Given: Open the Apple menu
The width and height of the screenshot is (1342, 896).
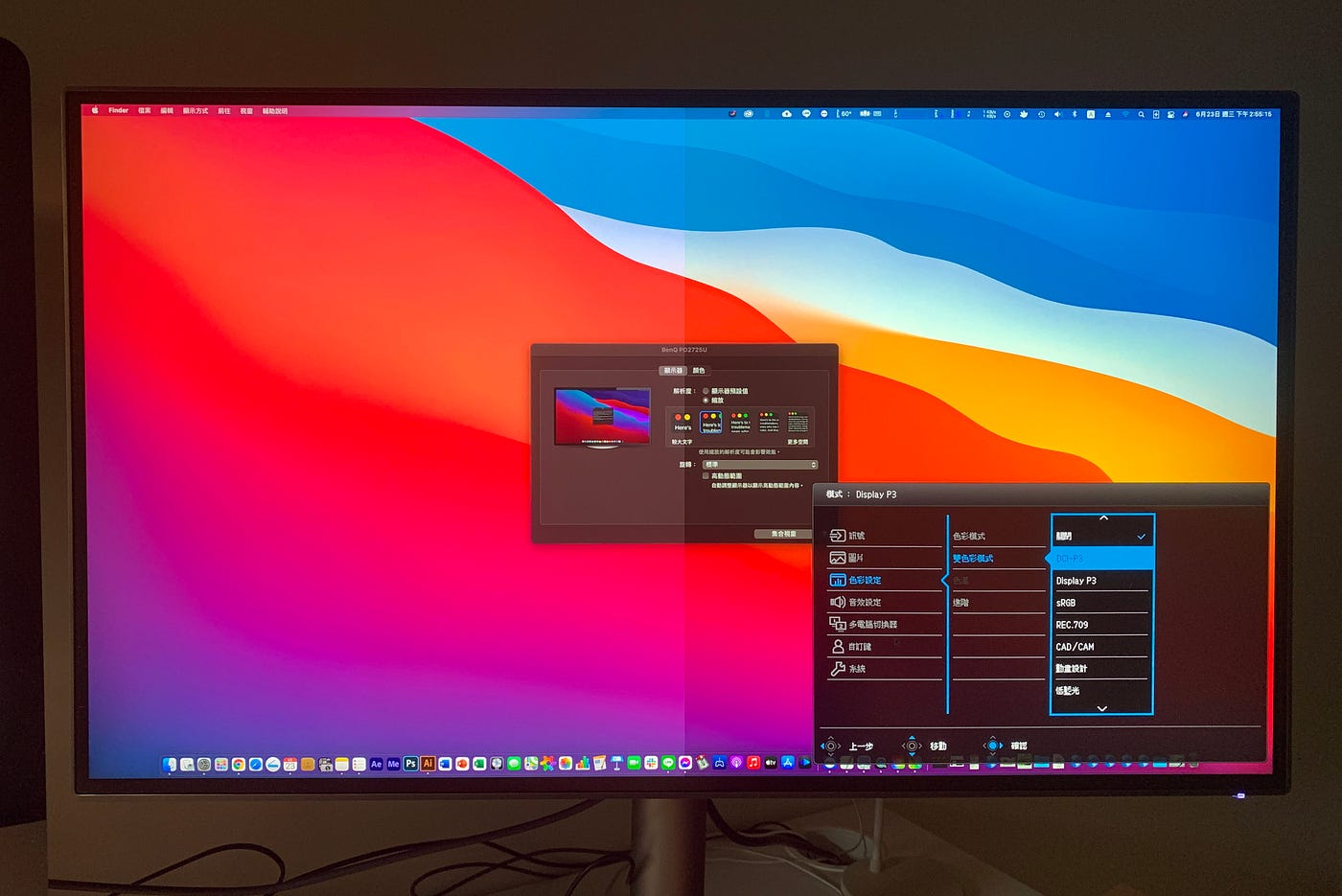Looking at the screenshot, I should point(95,110).
